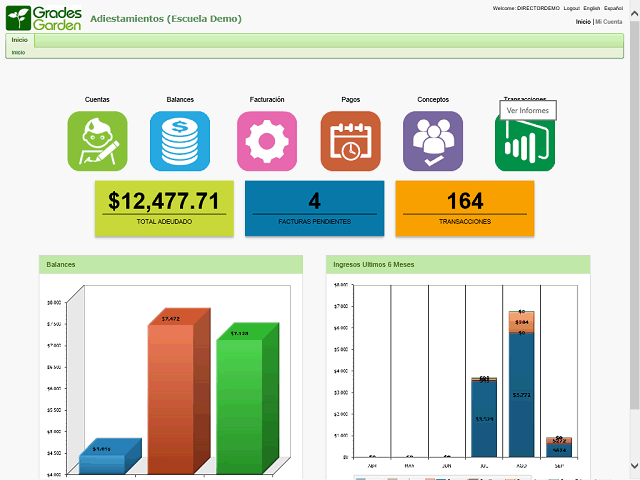This screenshot has width=640, height=480.
Task: Click the Grades Garden logo
Action: pos(44,18)
